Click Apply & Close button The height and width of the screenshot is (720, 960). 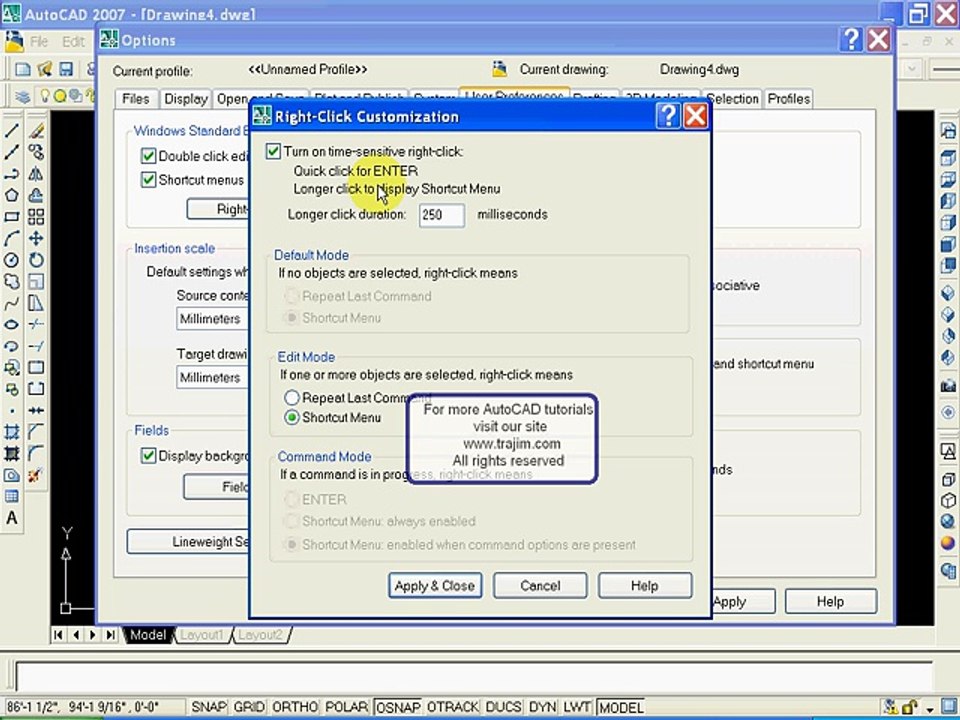(435, 586)
